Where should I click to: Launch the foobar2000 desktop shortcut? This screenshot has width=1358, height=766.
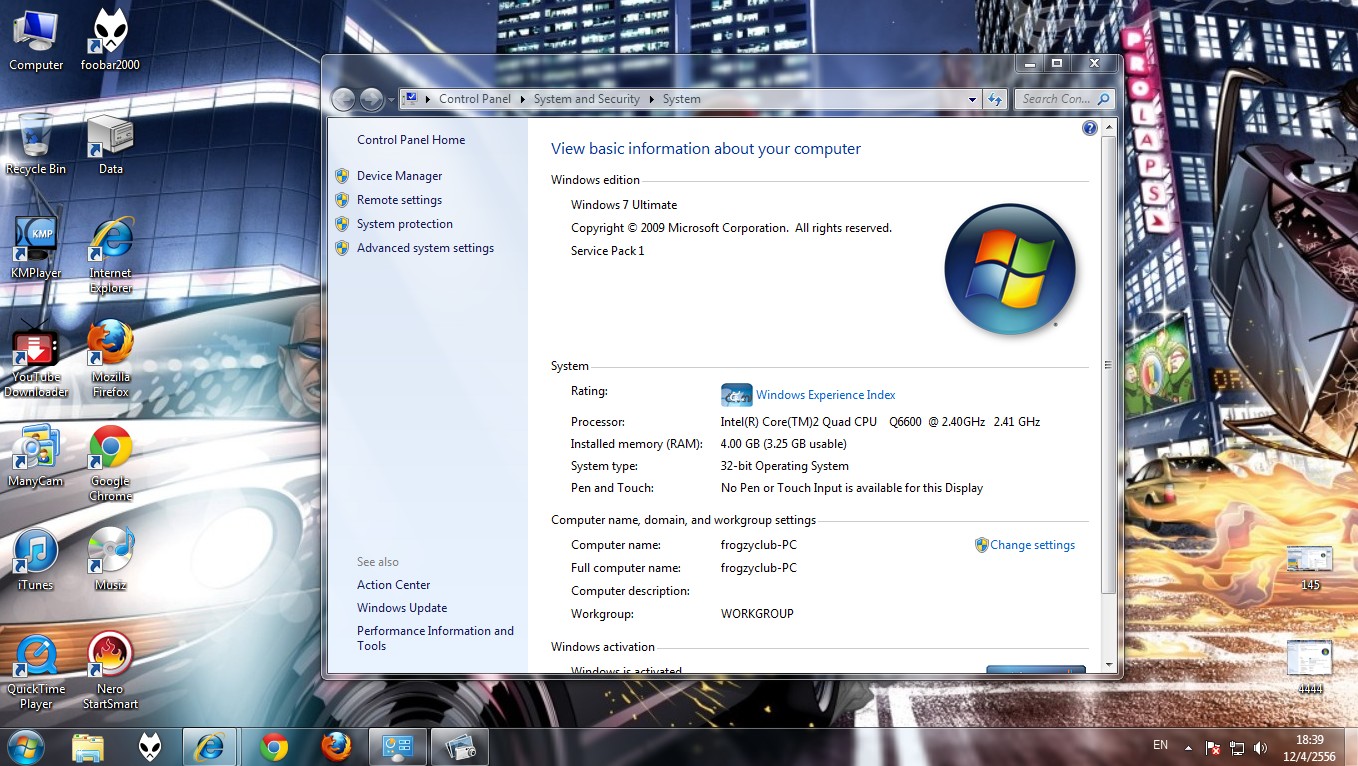point(110,41)
